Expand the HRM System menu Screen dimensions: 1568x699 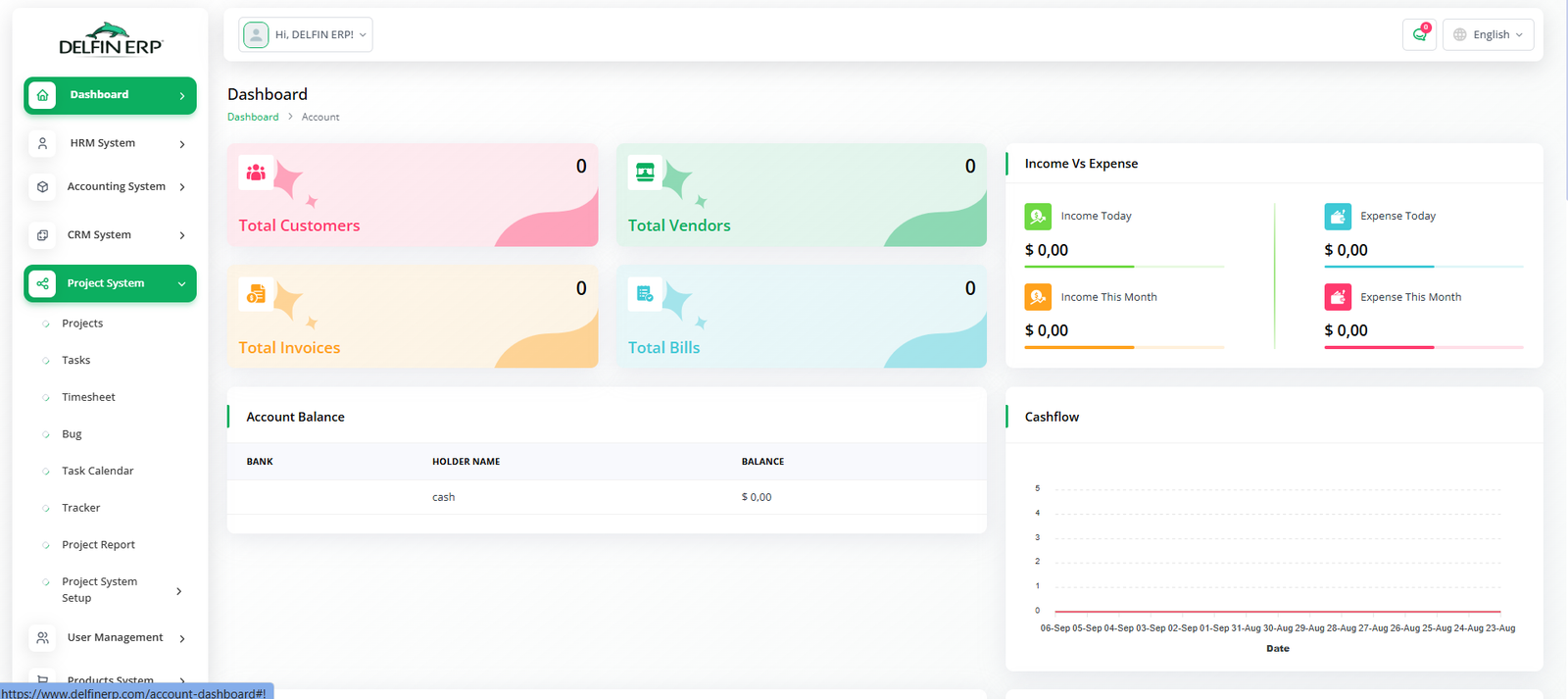point(110,143)
